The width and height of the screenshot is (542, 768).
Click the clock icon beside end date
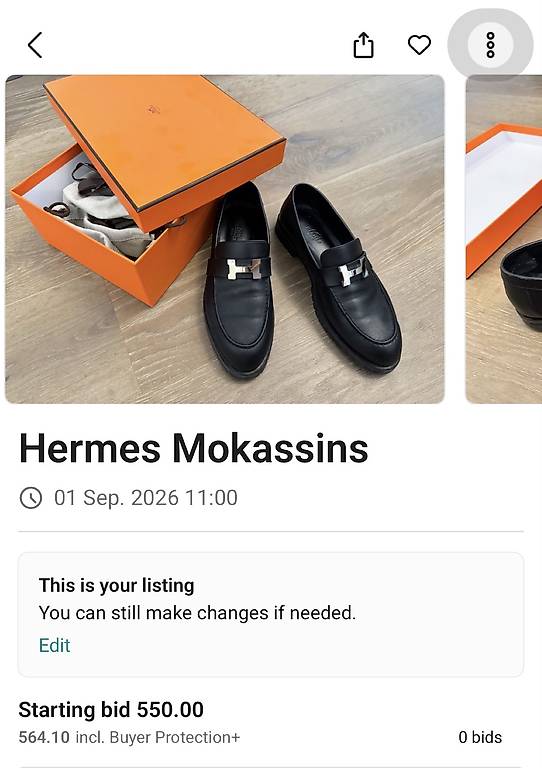pyautogui.click(x=31, y=498)
